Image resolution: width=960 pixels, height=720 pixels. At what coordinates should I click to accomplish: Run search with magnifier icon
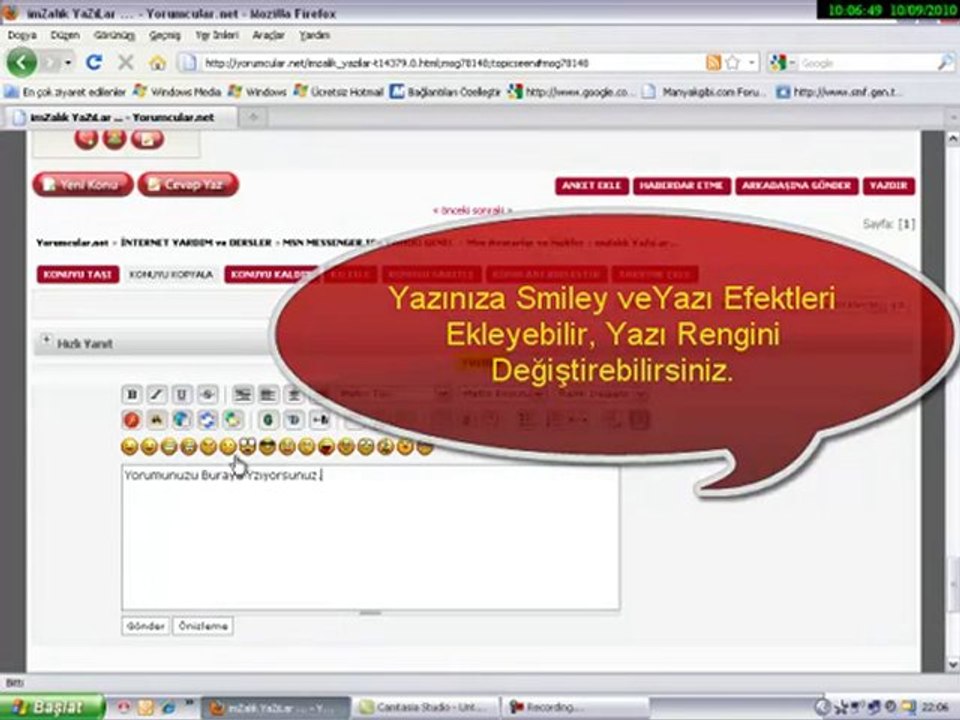pos(945,62)
